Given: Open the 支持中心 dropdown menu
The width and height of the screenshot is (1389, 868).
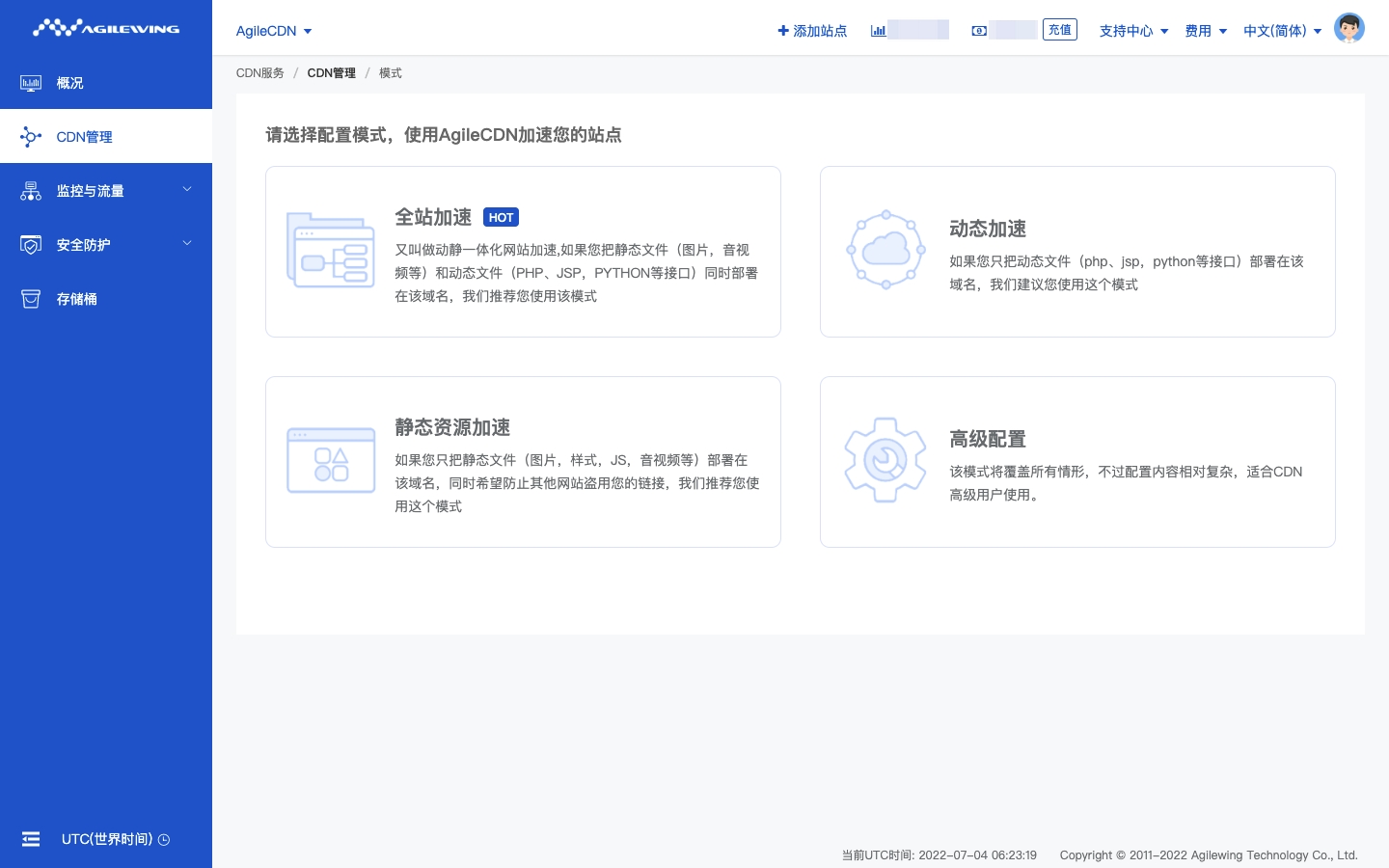Looking at the screenshot, I should click(x=1133, y=31).
